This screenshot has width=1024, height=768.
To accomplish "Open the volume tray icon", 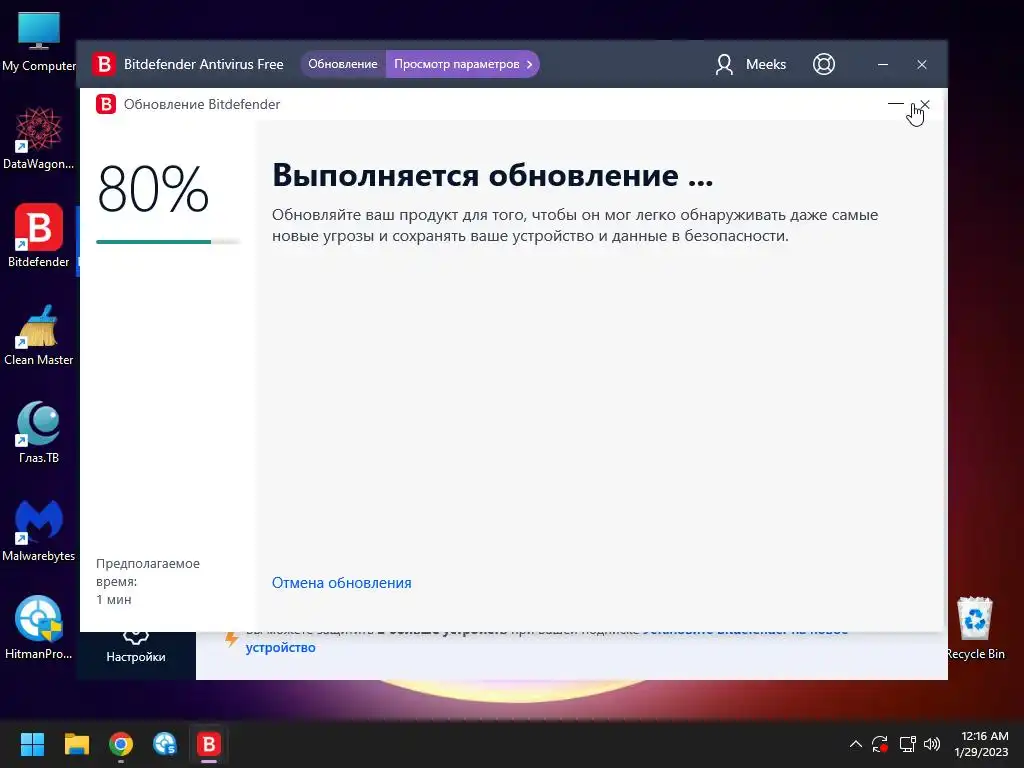I will [x=932, y=744].
